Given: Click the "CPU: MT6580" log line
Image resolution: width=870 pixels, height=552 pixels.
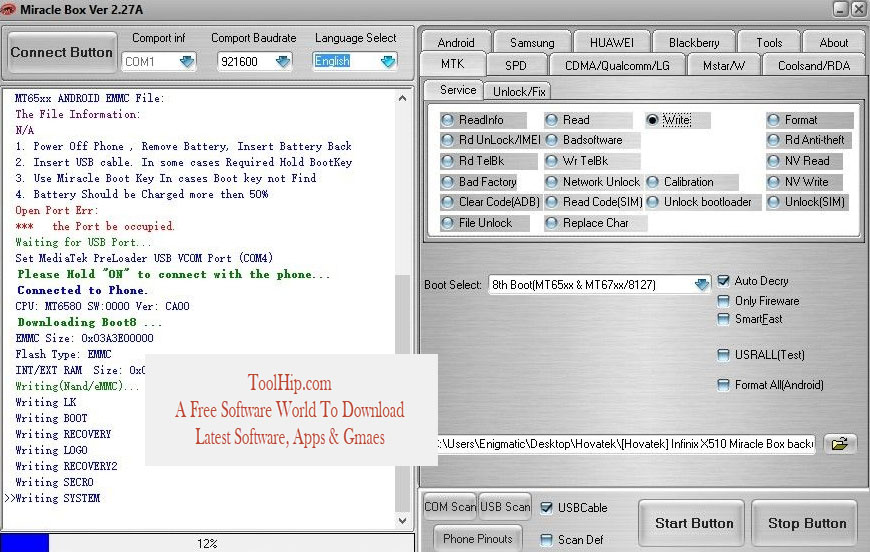Looking at the screenshot, I should [x=102, y=306].
